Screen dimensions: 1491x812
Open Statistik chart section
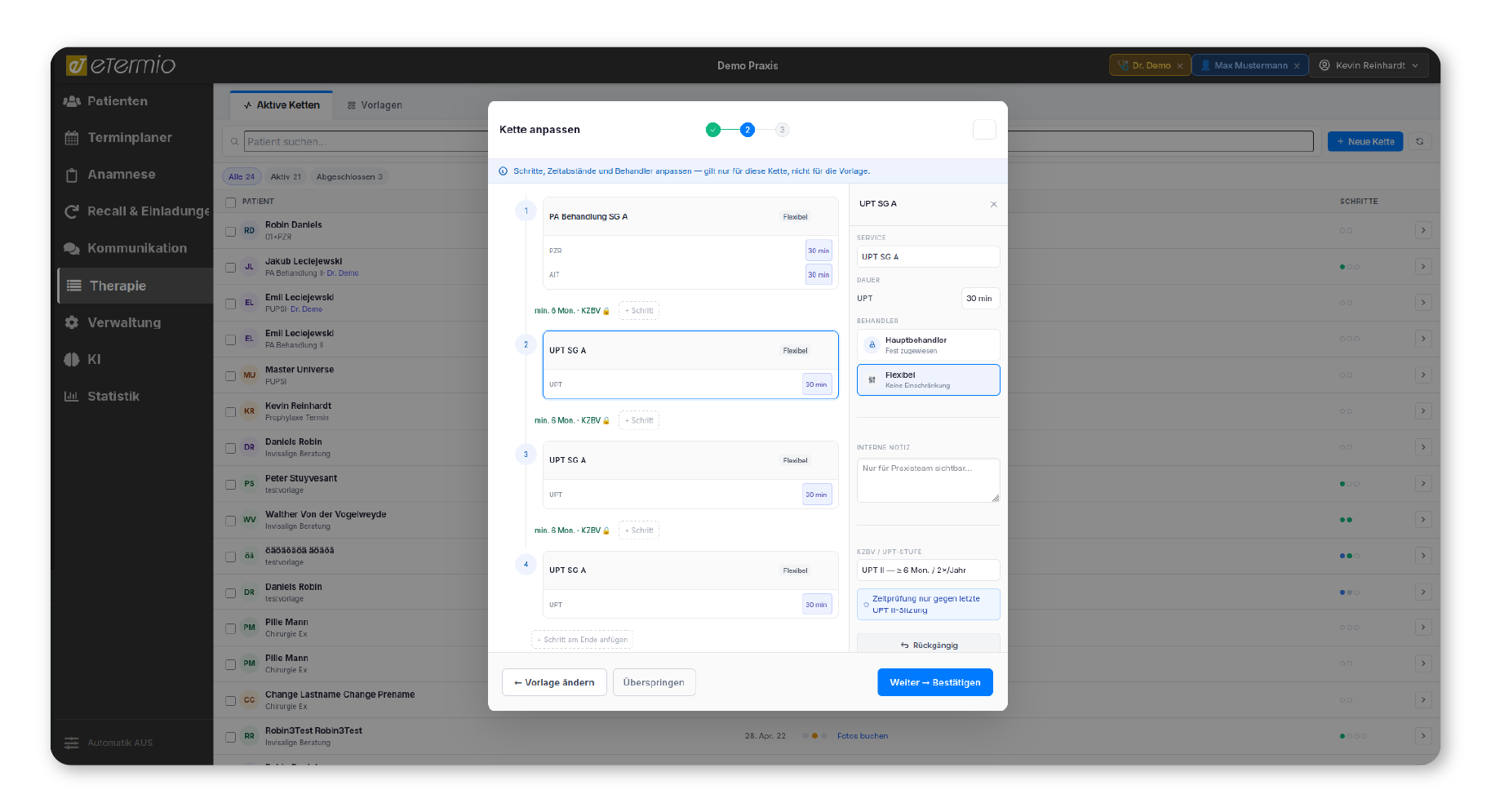pyautogui.click(x=102, y=396)
